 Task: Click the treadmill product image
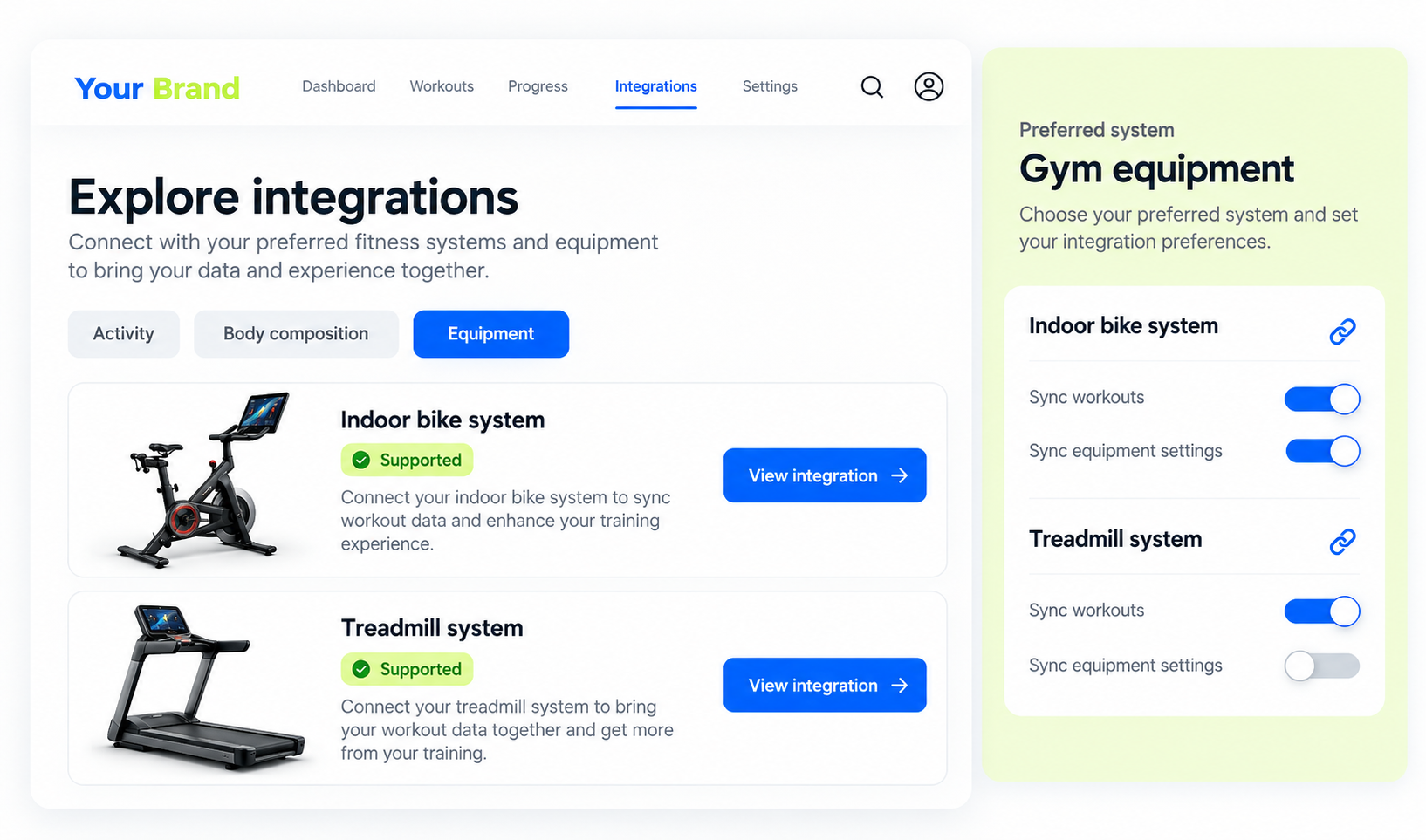pos(205,687)
